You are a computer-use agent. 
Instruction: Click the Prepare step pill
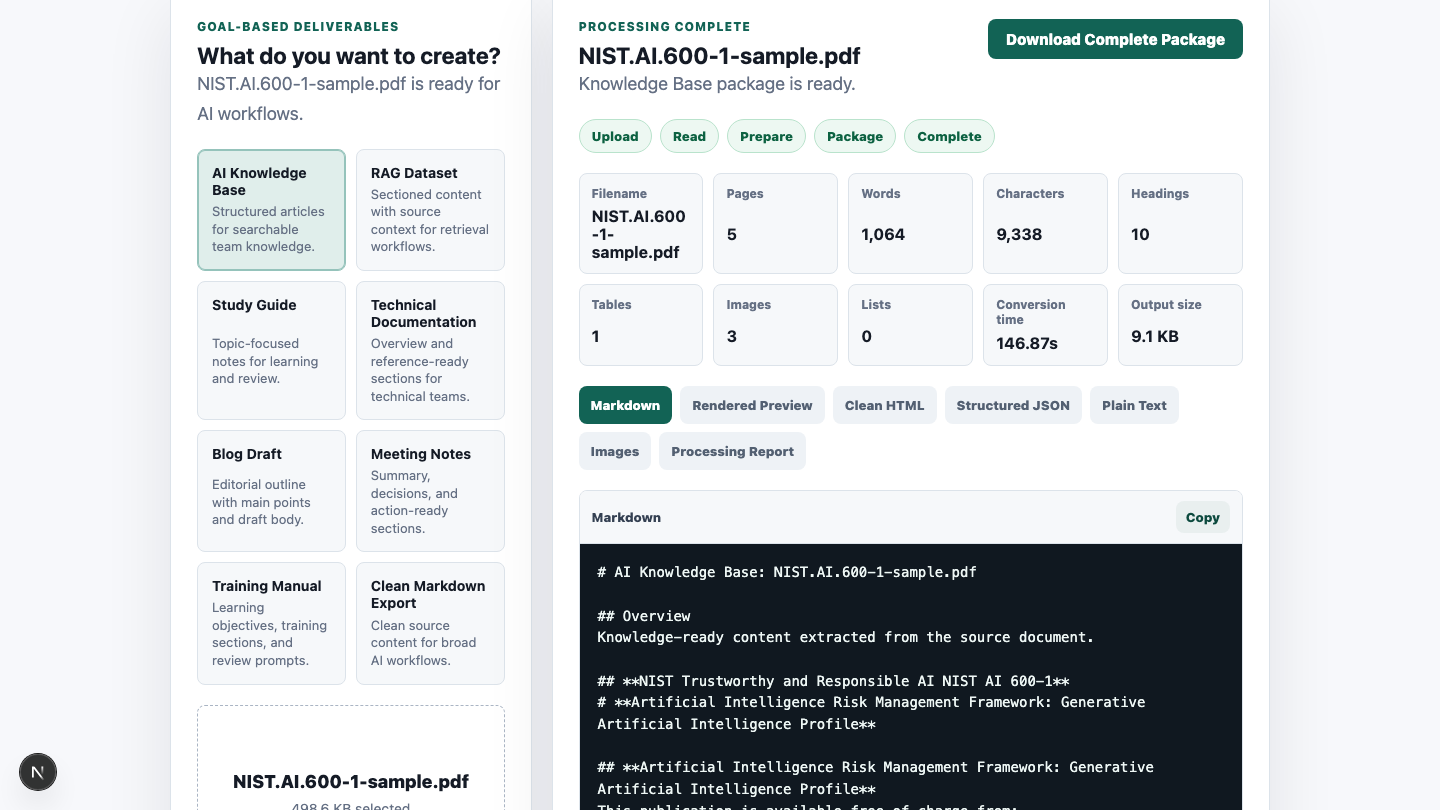[766, 136]
